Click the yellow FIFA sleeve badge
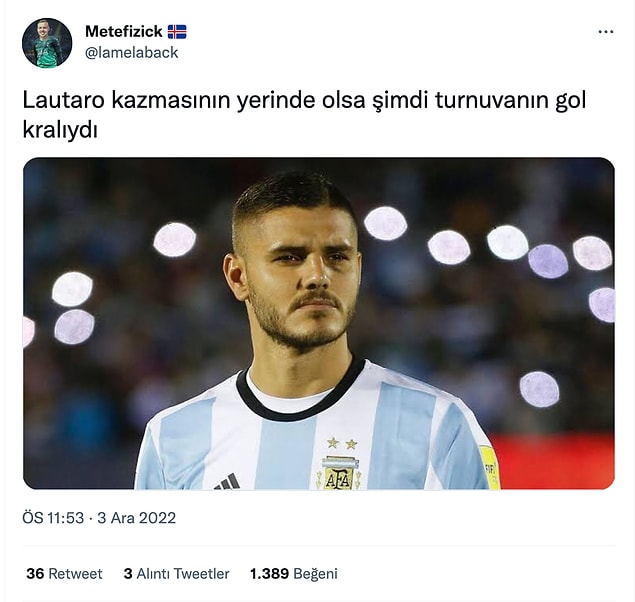 [490, 468]
